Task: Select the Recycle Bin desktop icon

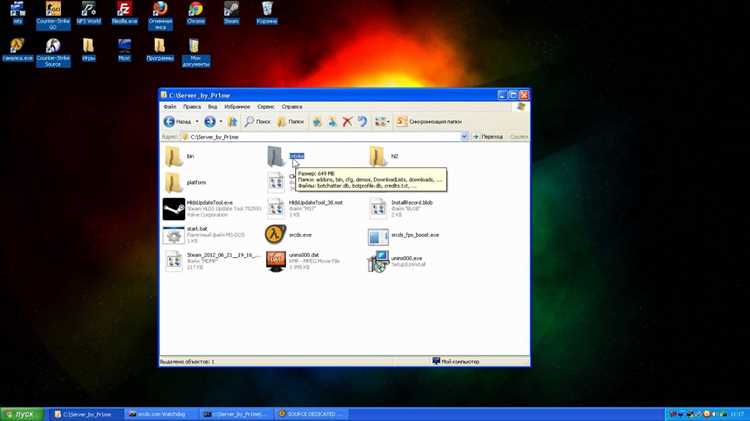Action: pyautogui.click(x=267, y=12)
